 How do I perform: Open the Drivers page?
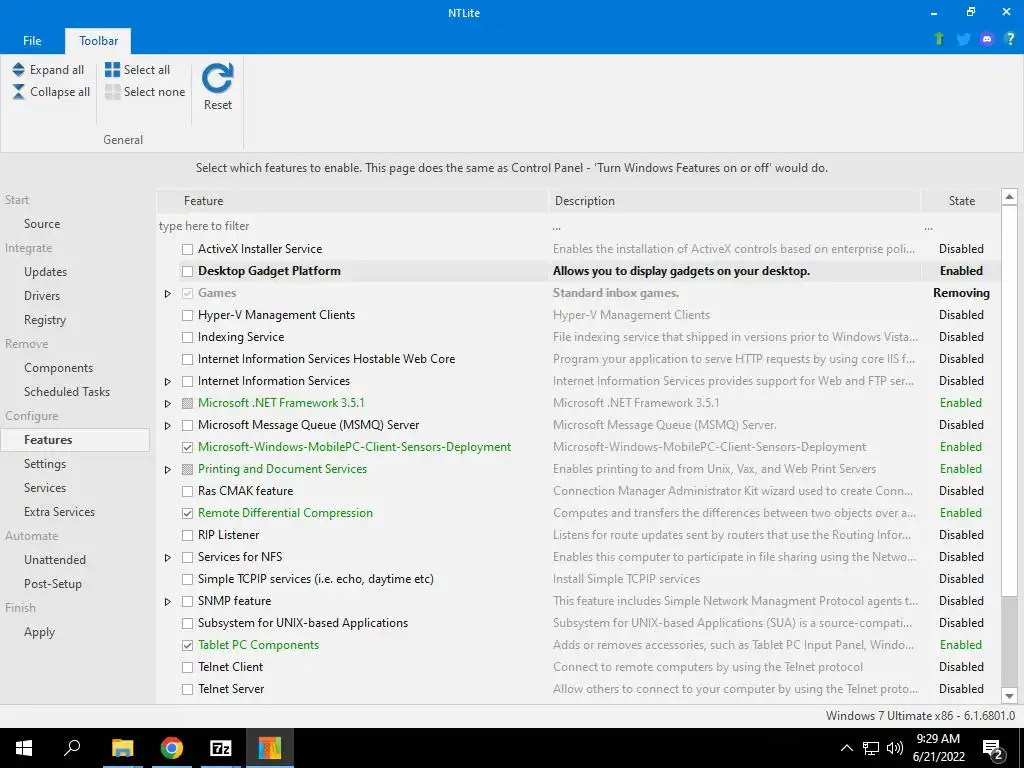(x=42, y=295)
